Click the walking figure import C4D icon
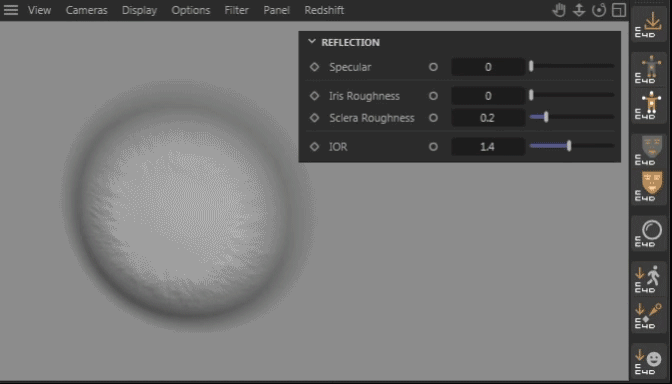 tap(650, 279)
